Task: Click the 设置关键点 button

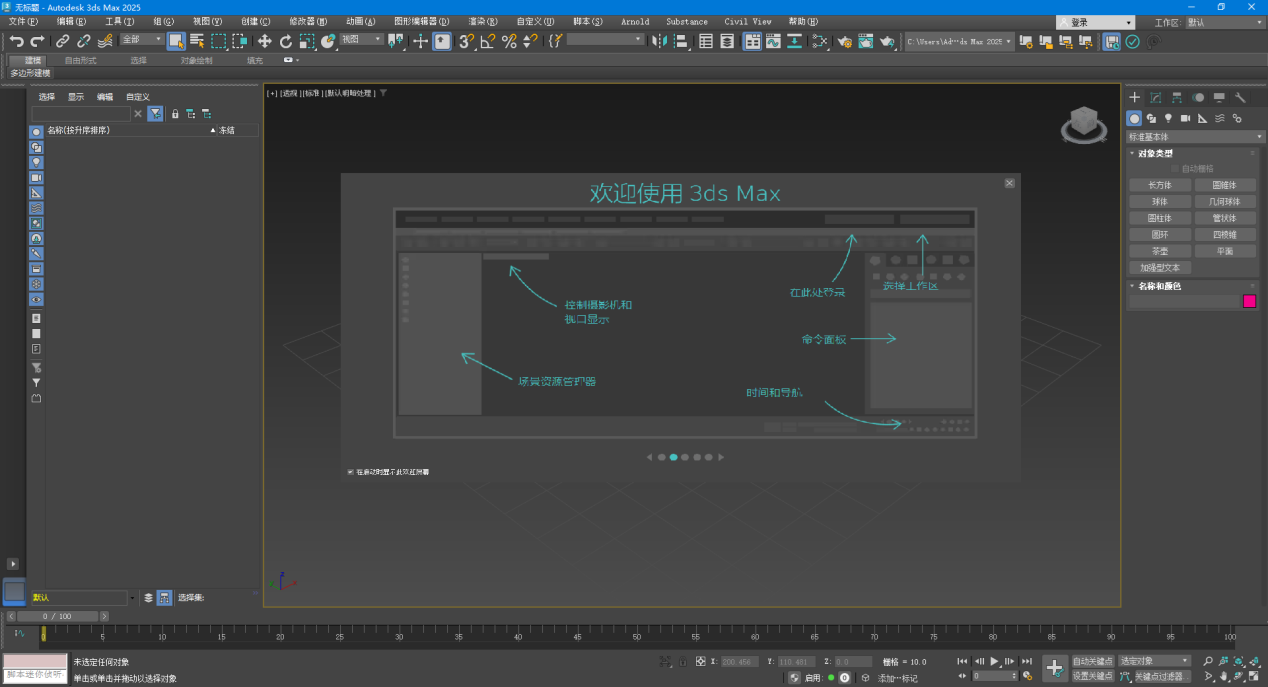Action: tap(1093, 676)
